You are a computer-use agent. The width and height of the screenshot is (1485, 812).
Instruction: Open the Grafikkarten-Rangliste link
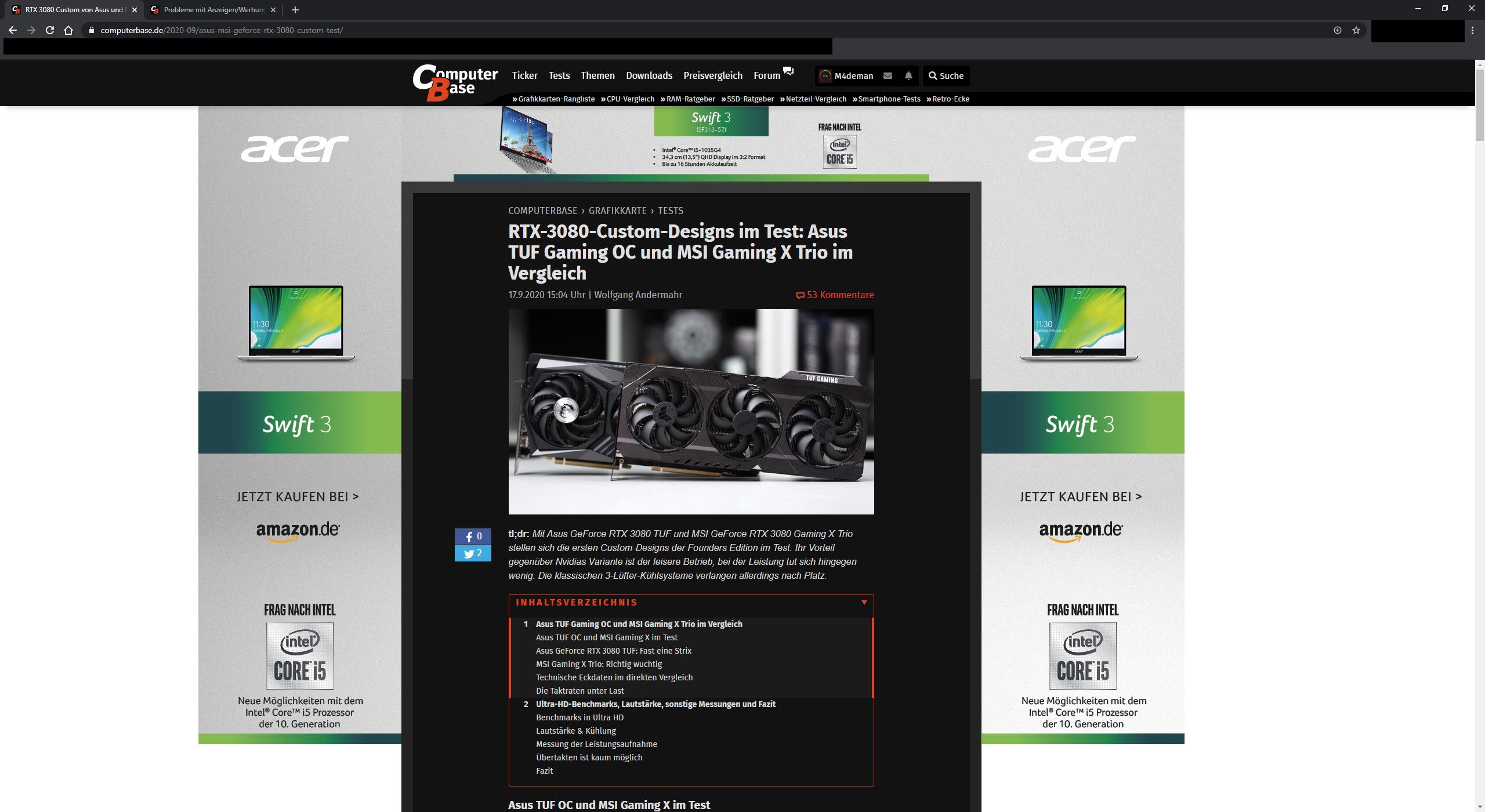(556, 99)
